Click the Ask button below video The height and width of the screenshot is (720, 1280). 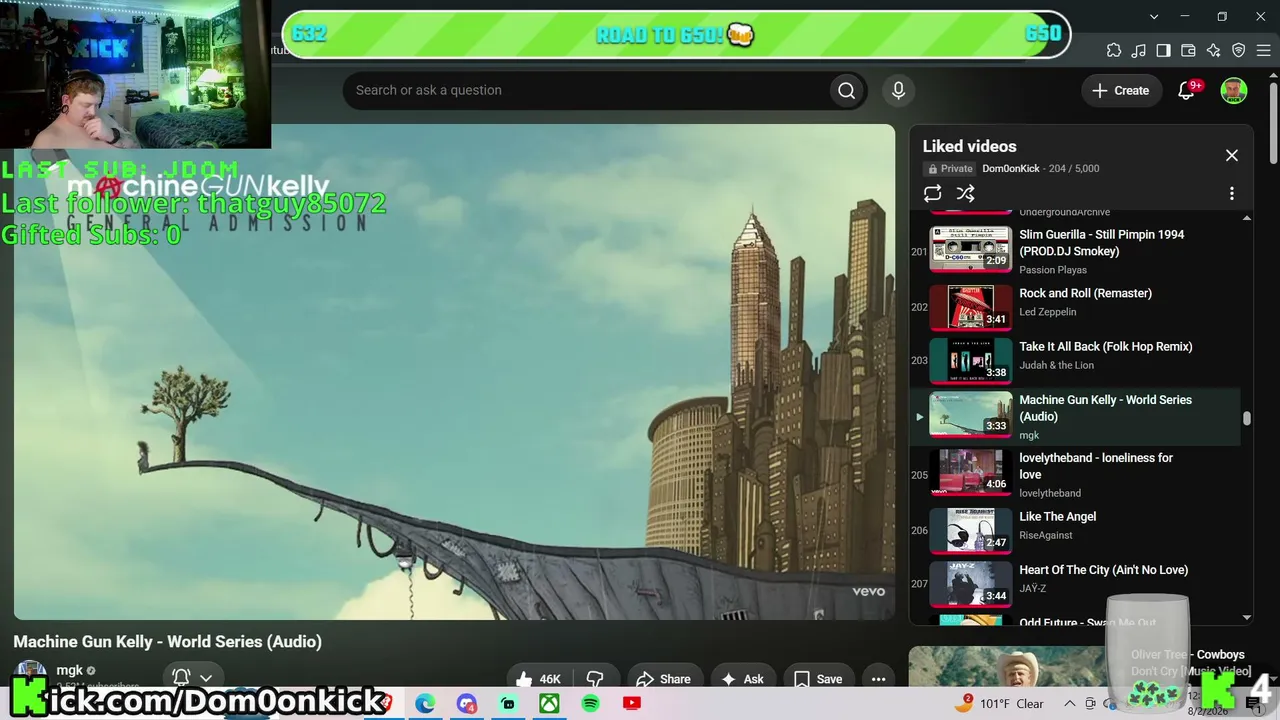pyautogui.click(x=742, y=679)
